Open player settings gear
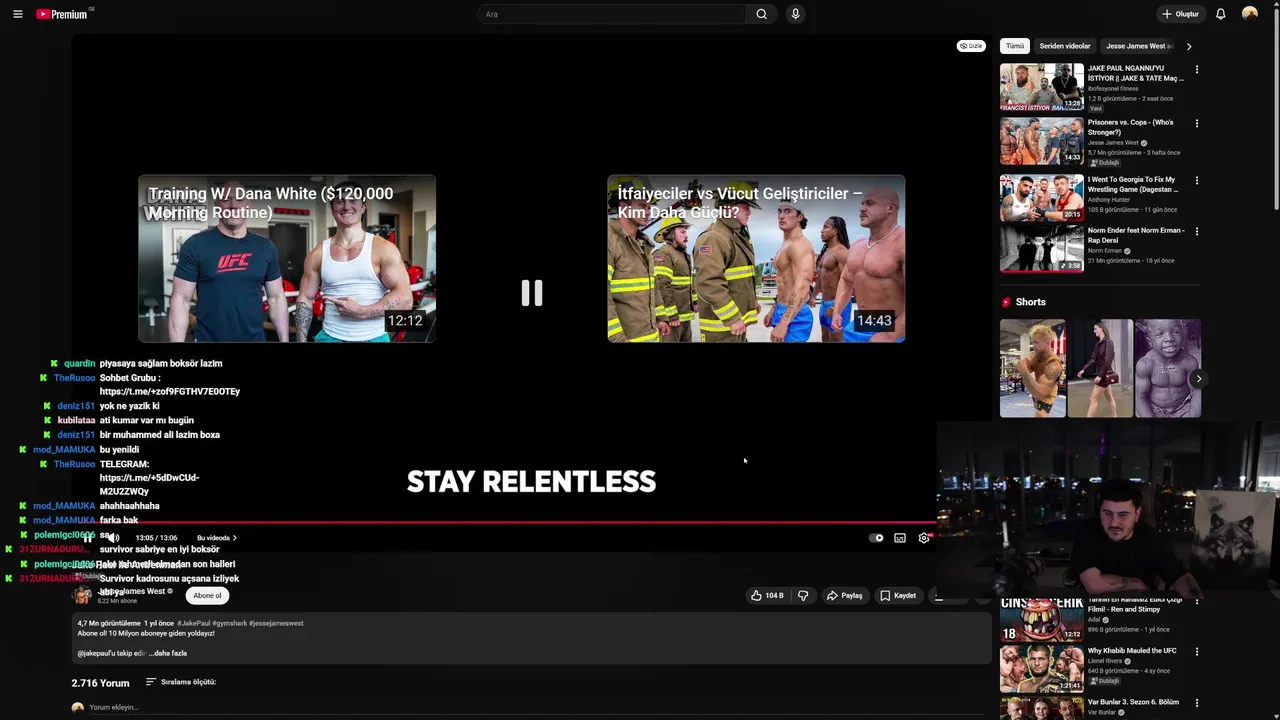 pos(924,538)
